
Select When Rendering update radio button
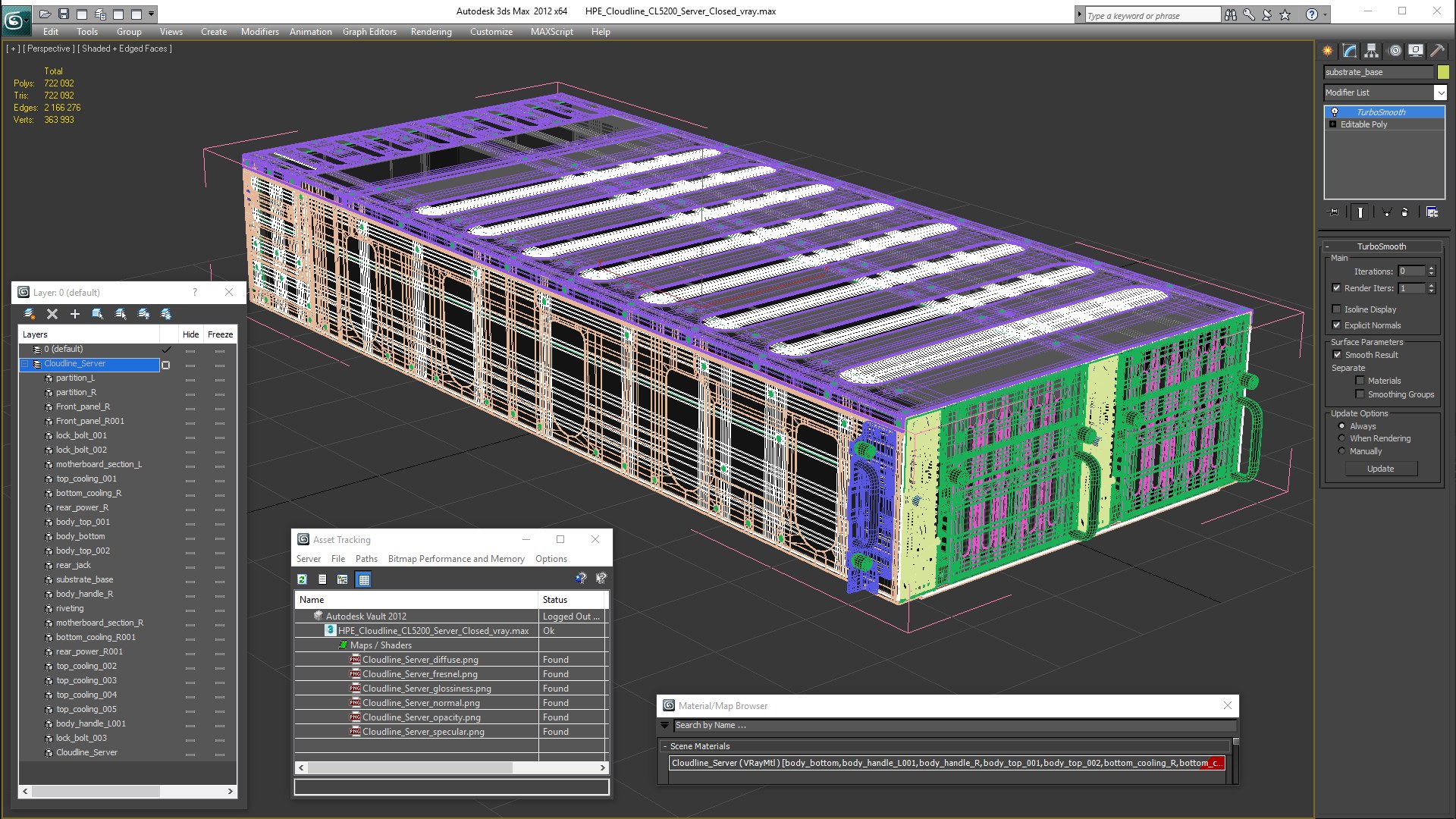tap(1341, 438)
